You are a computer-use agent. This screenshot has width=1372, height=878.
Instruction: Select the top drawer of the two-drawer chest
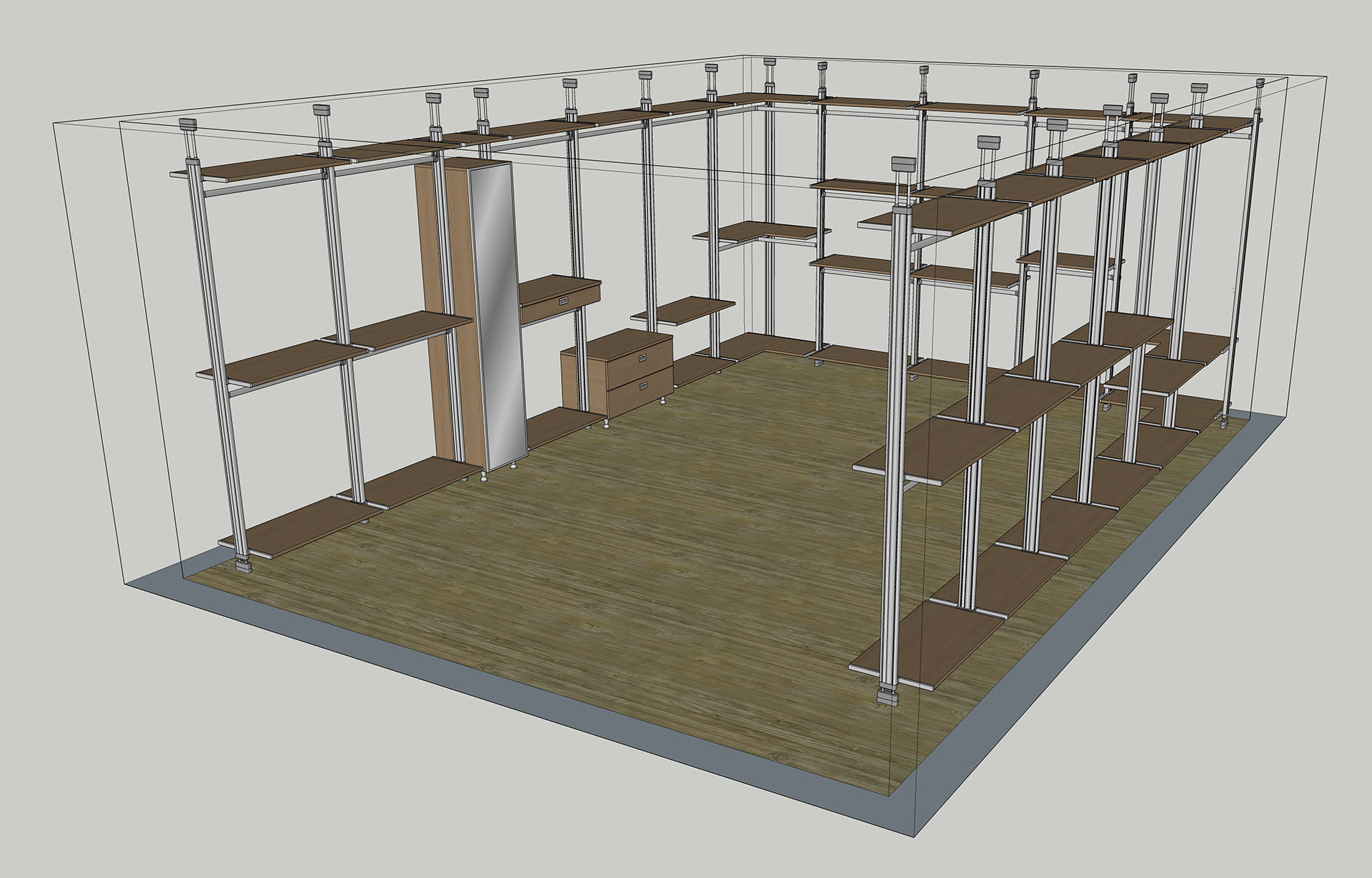point(638,366)
